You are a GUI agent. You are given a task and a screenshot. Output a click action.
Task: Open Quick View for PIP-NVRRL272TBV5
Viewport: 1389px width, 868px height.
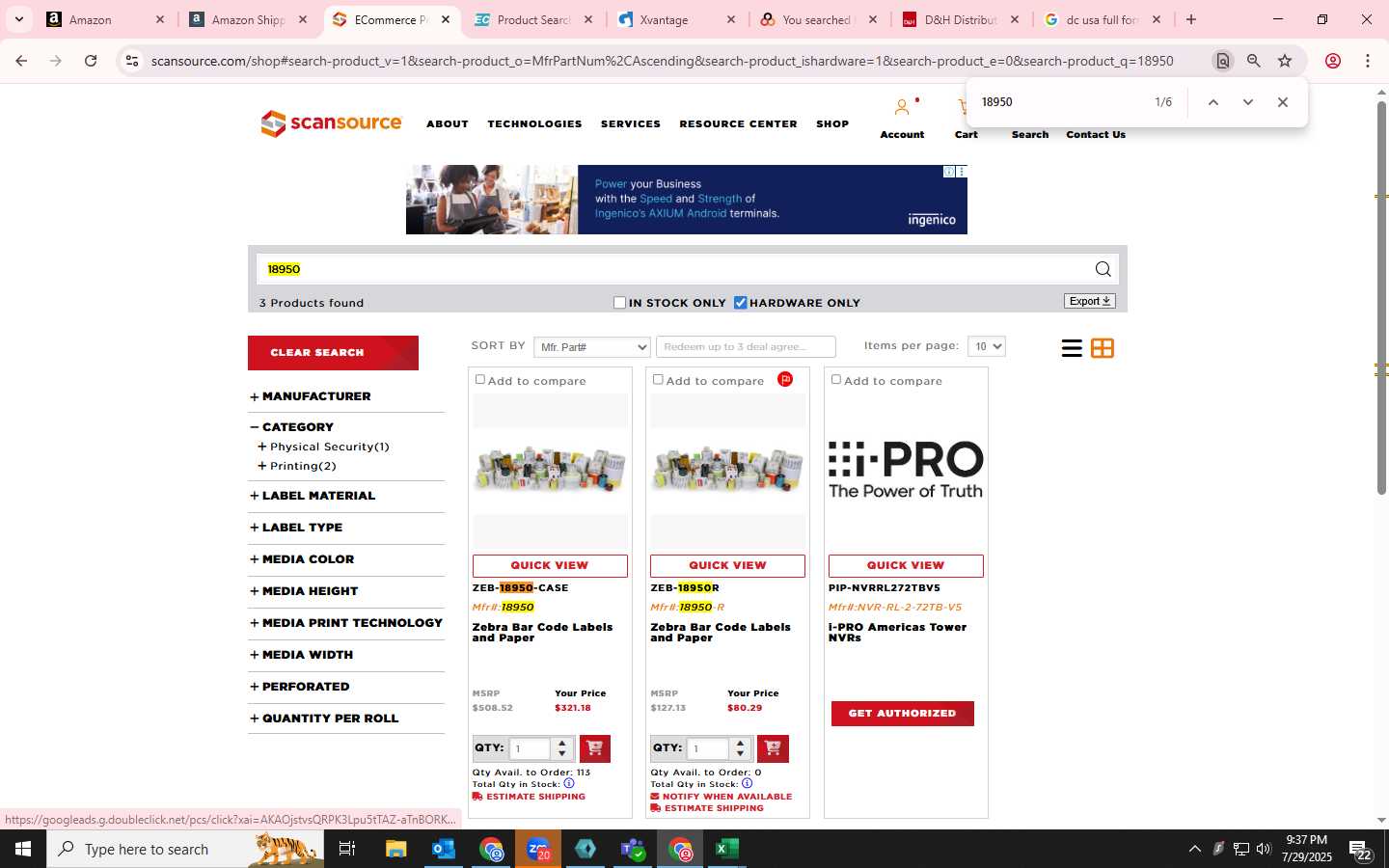(x=906, y=565)
